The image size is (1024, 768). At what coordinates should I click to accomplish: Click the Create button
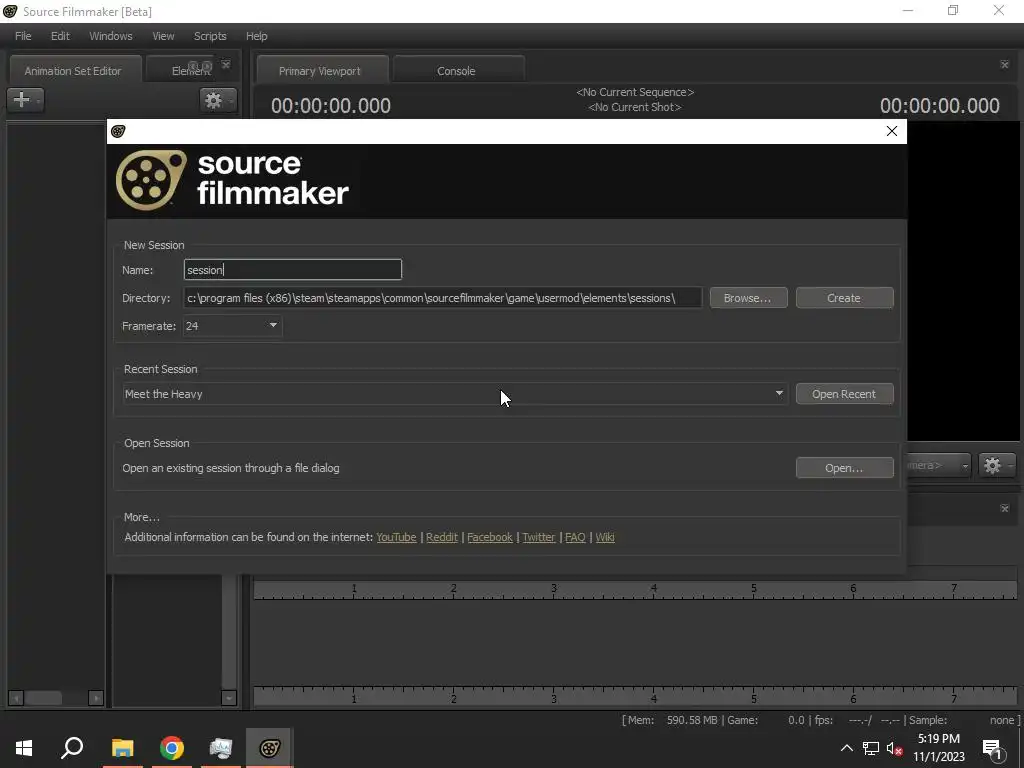844,298
